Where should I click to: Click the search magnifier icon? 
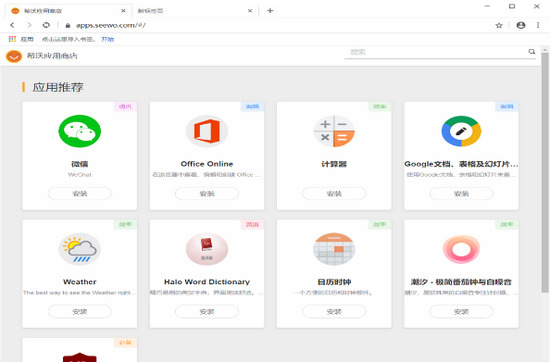click(532, 52)
